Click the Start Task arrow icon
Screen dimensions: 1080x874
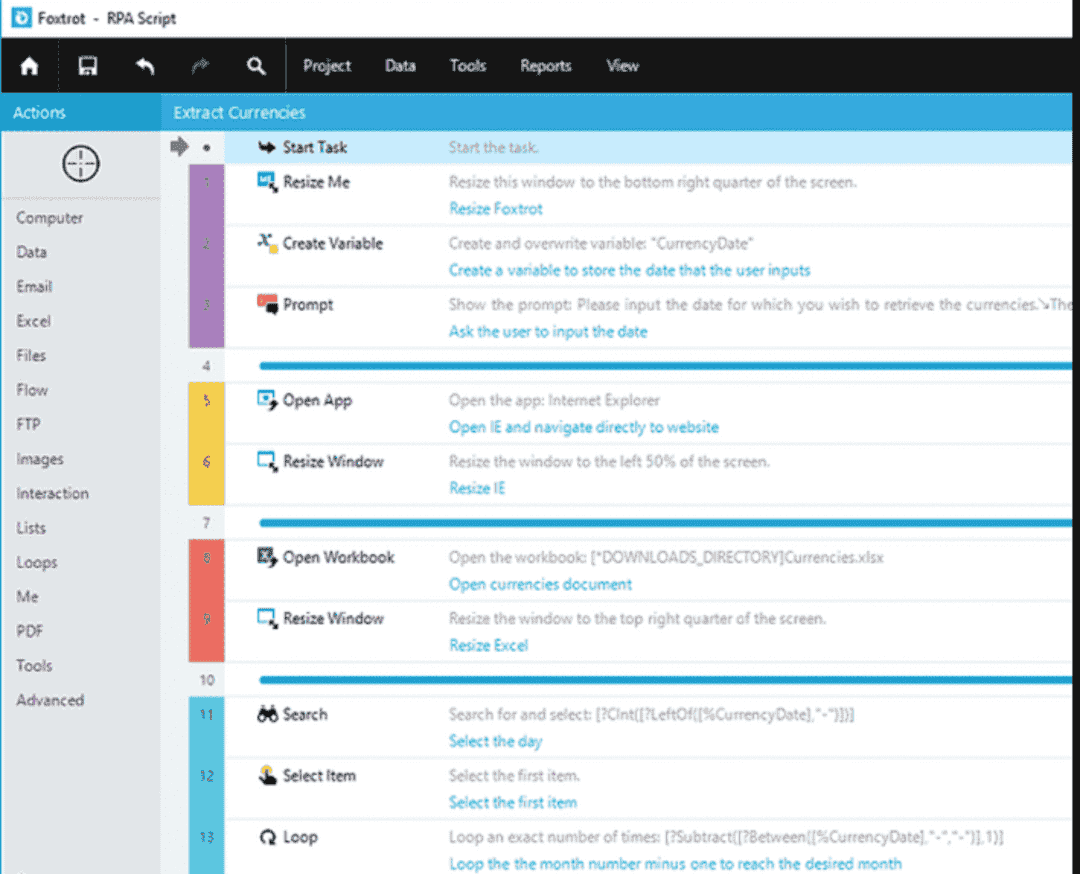click(x=264, y=146)
